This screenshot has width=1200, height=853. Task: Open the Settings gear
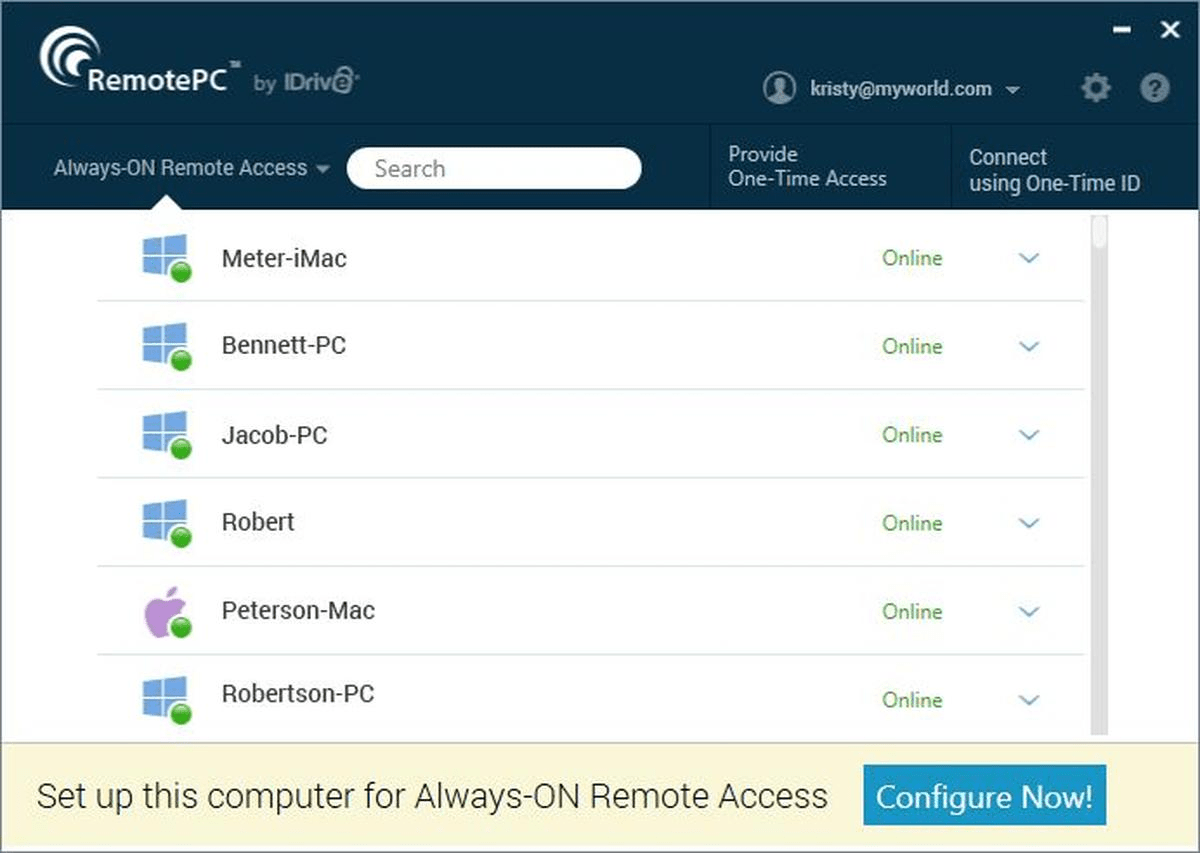pos(1095,88)
